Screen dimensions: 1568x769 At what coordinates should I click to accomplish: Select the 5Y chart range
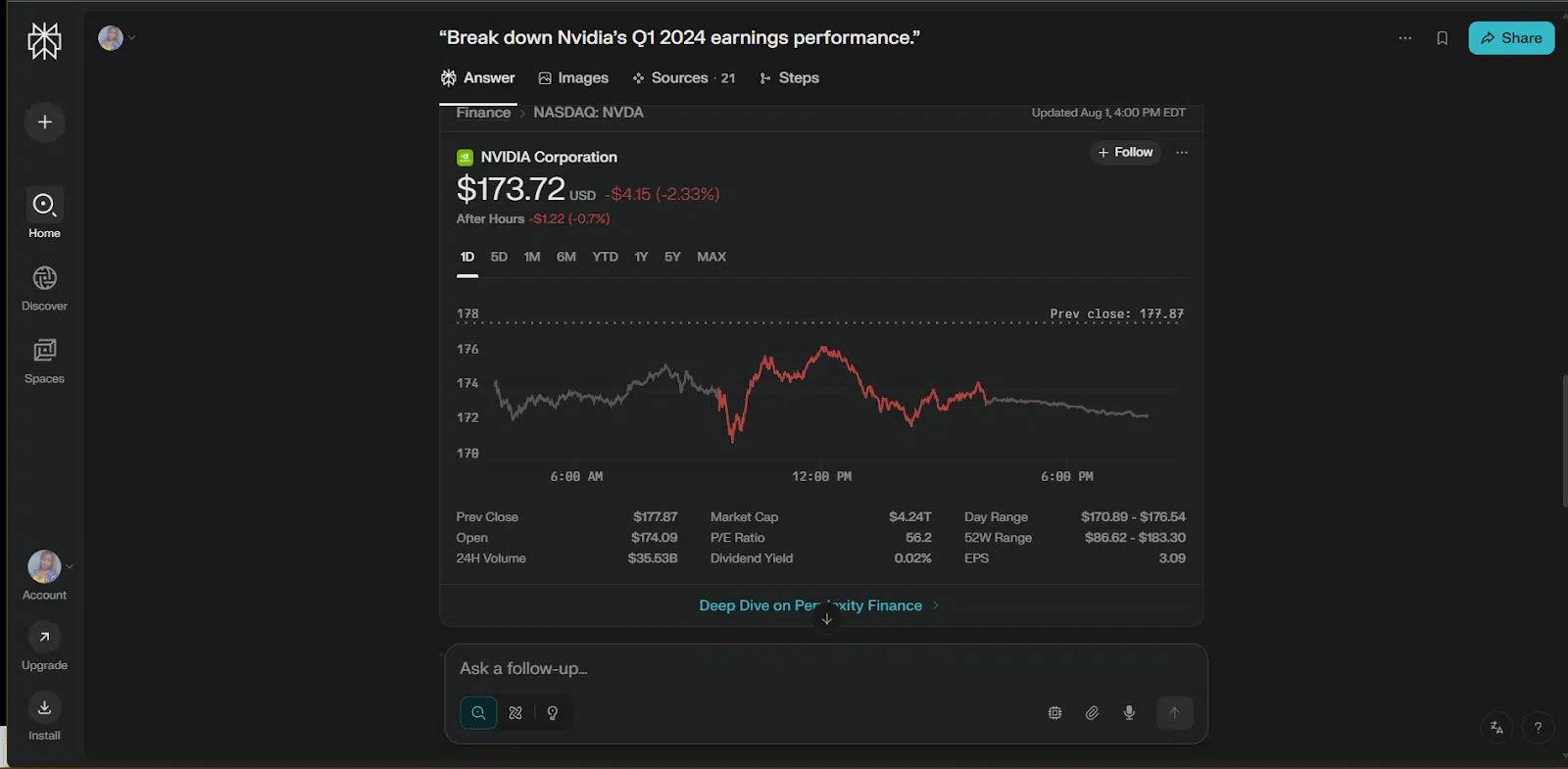pos(672,257)
